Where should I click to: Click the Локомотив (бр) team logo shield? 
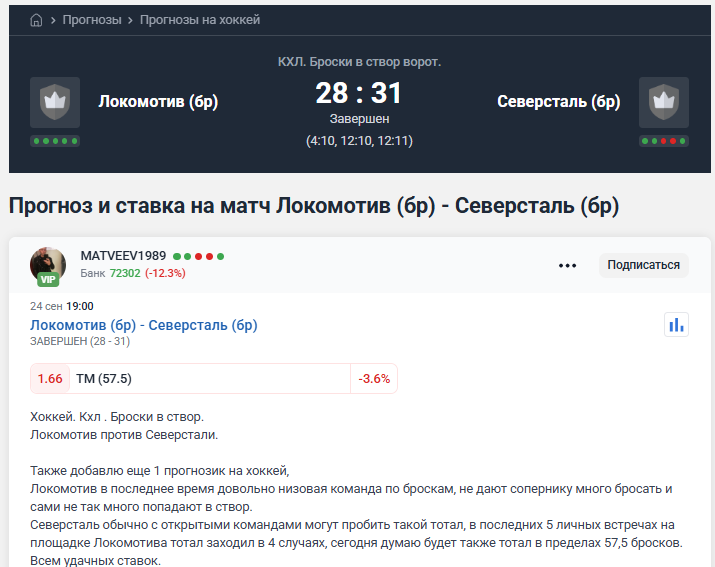click(55, 102)
